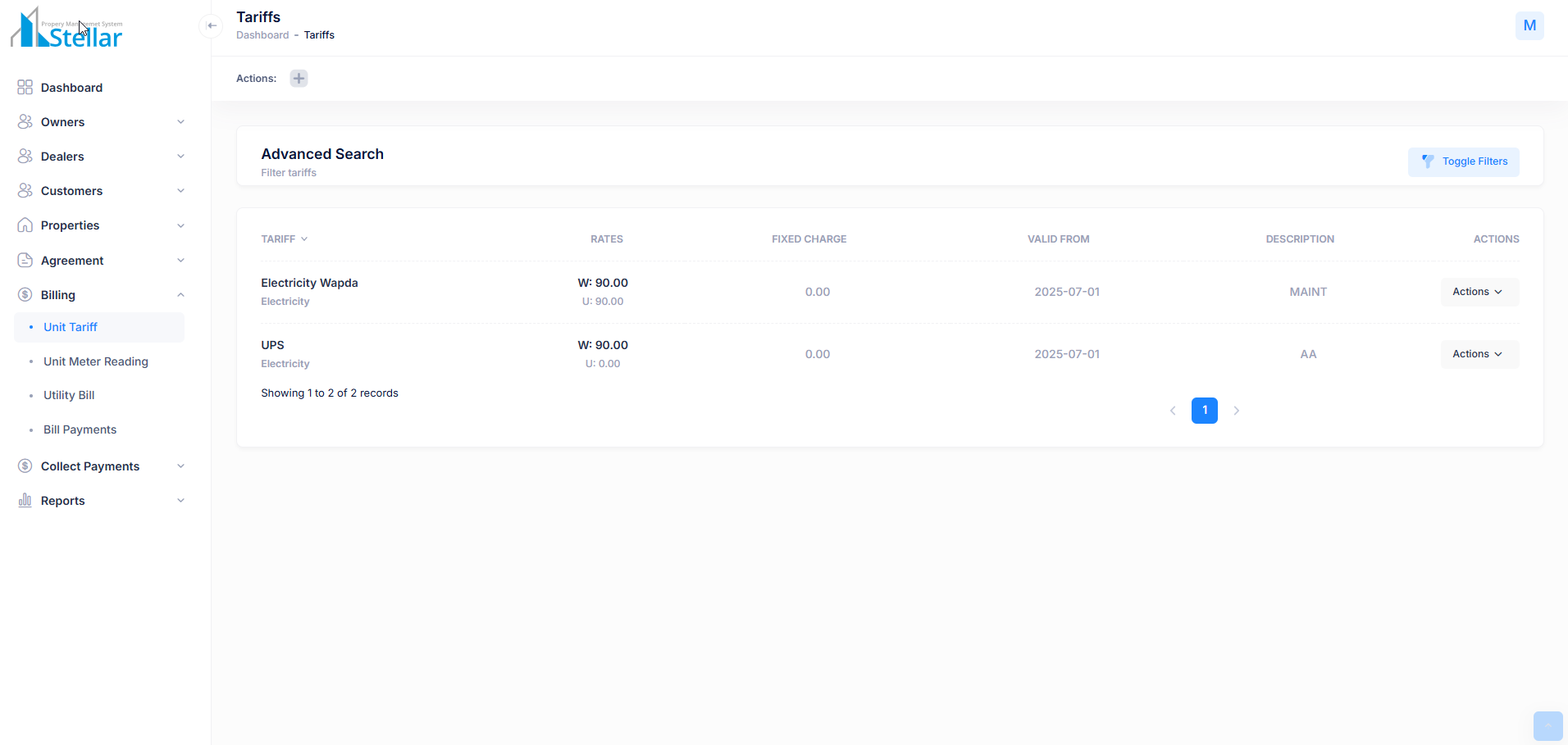This screenshot has height=745, width=1568.
Task: Go to next page arrow
Action: (1236, 411)
